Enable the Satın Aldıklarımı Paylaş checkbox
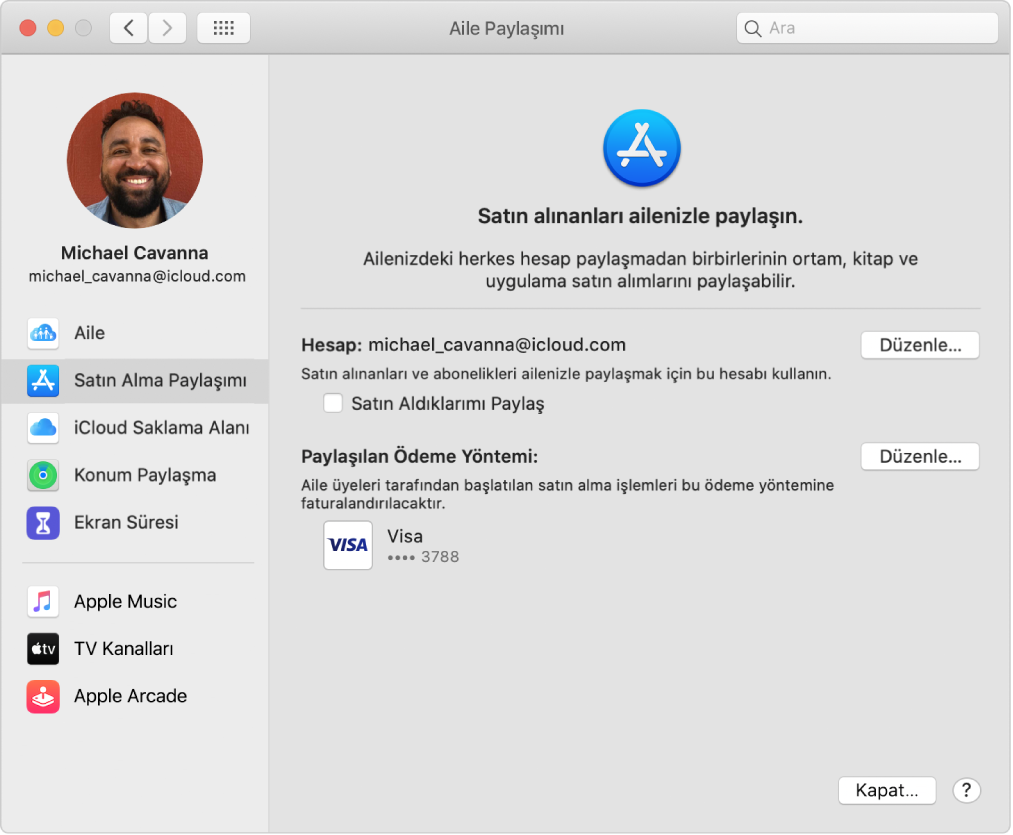The height and width of the screenshot is (835, 1013). [333, 403]
